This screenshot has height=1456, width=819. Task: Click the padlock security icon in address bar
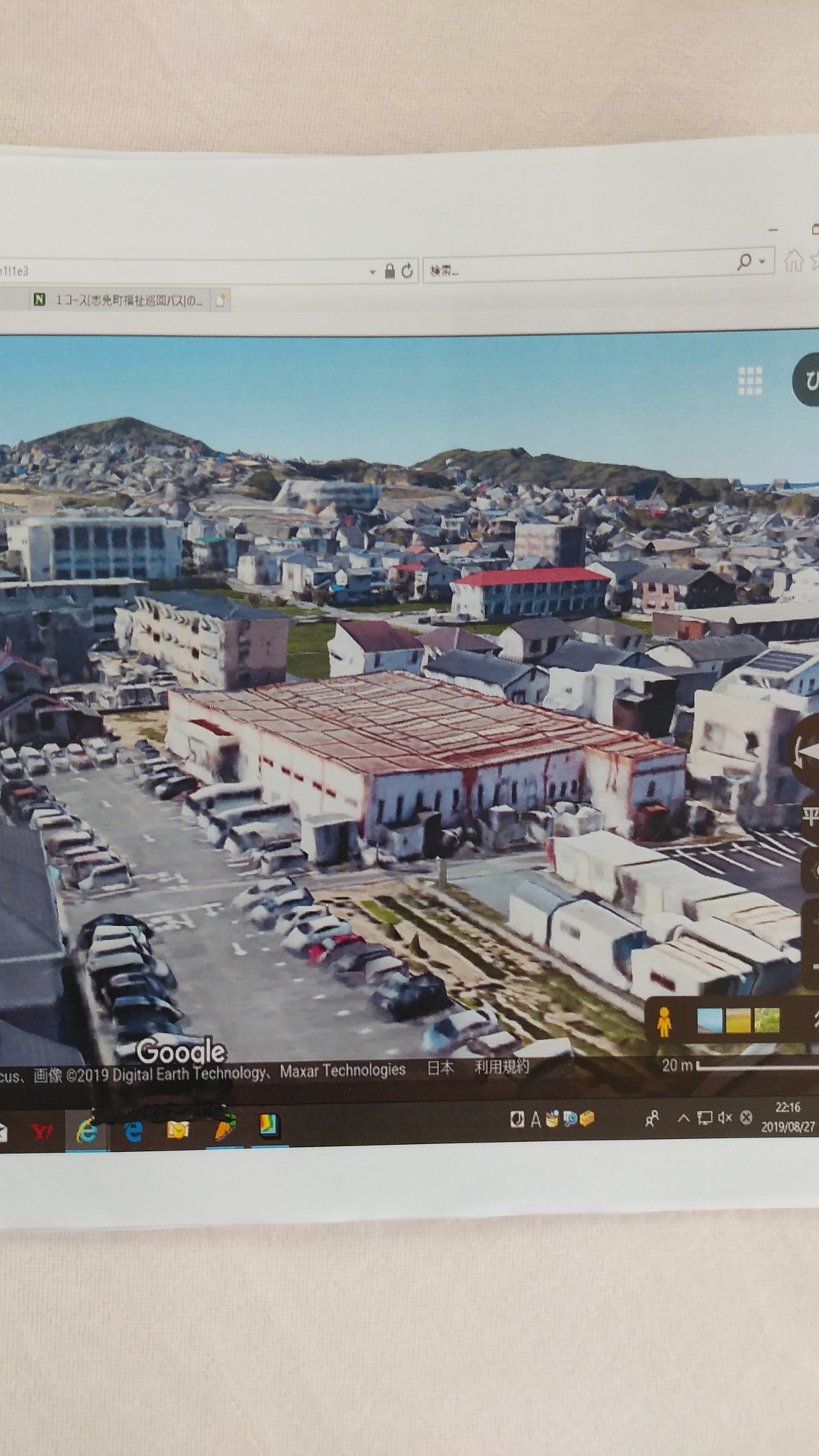[390, 271]
